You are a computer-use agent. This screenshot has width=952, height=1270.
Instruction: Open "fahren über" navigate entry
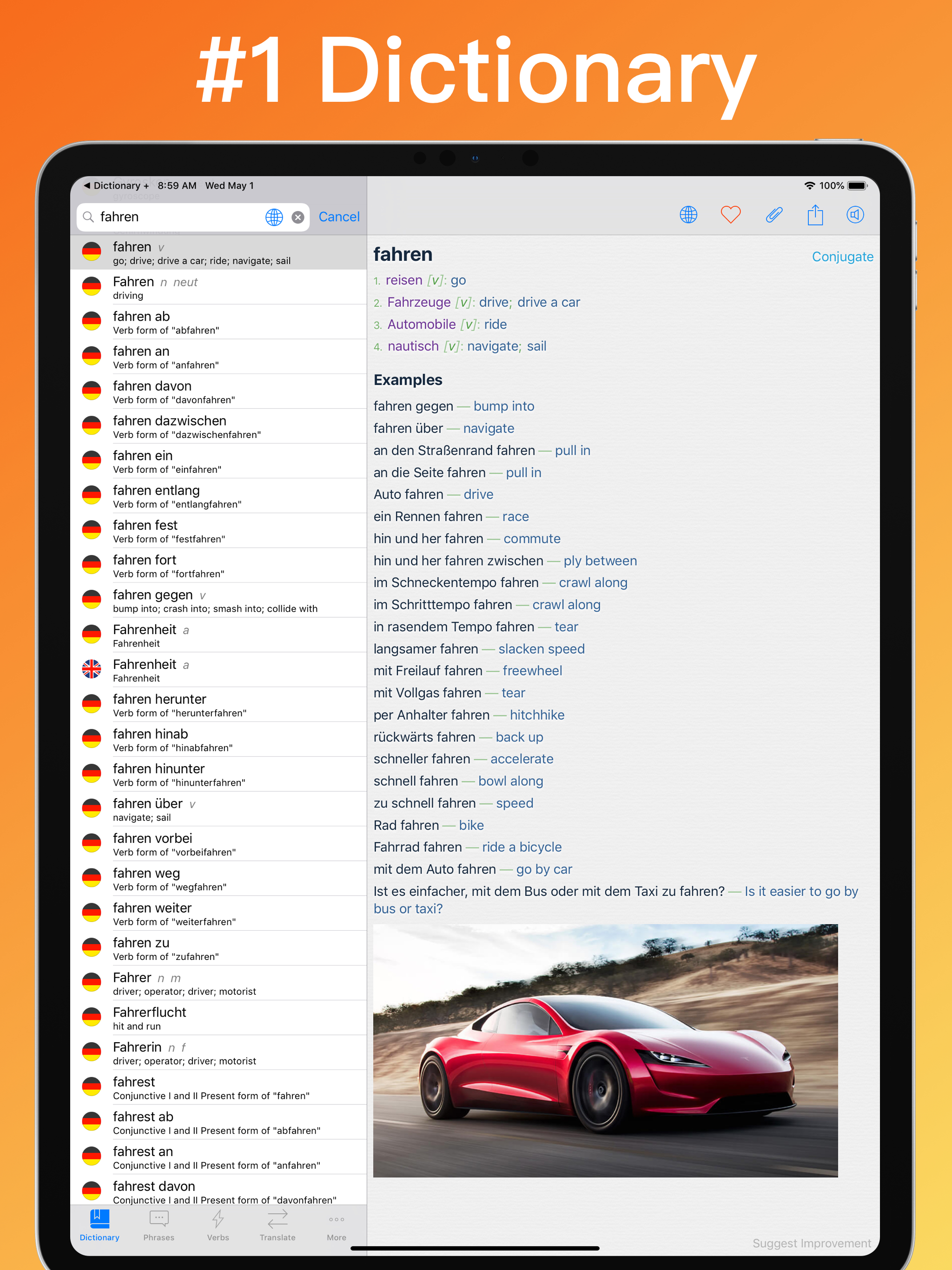click(x=218, y=809)
